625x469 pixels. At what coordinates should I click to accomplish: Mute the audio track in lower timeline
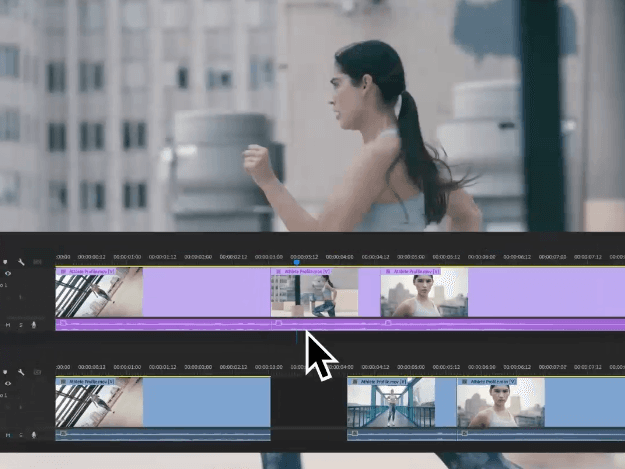(9, 434)
